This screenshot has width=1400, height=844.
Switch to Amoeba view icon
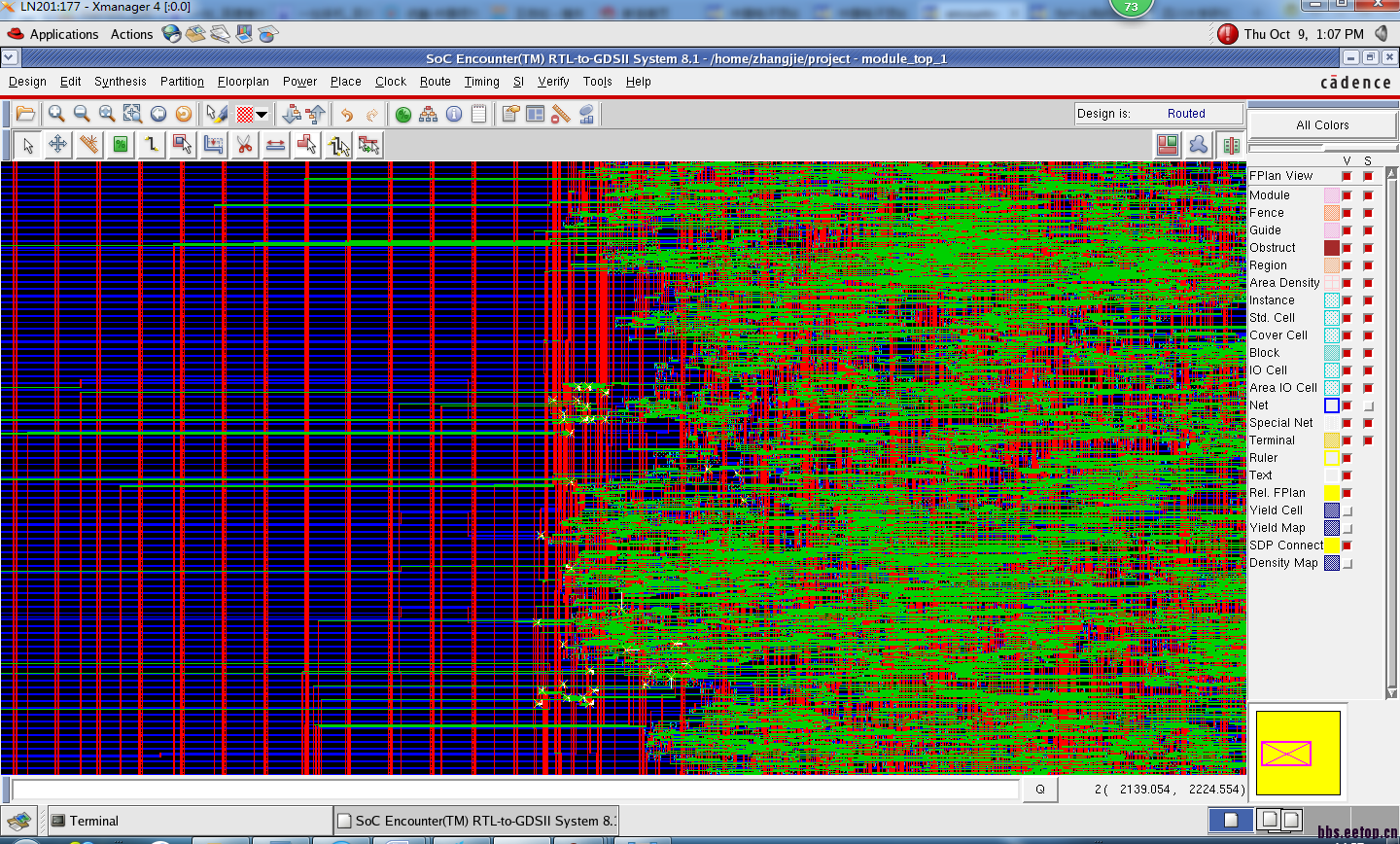pyautogui.click(x=1199, y=145)
